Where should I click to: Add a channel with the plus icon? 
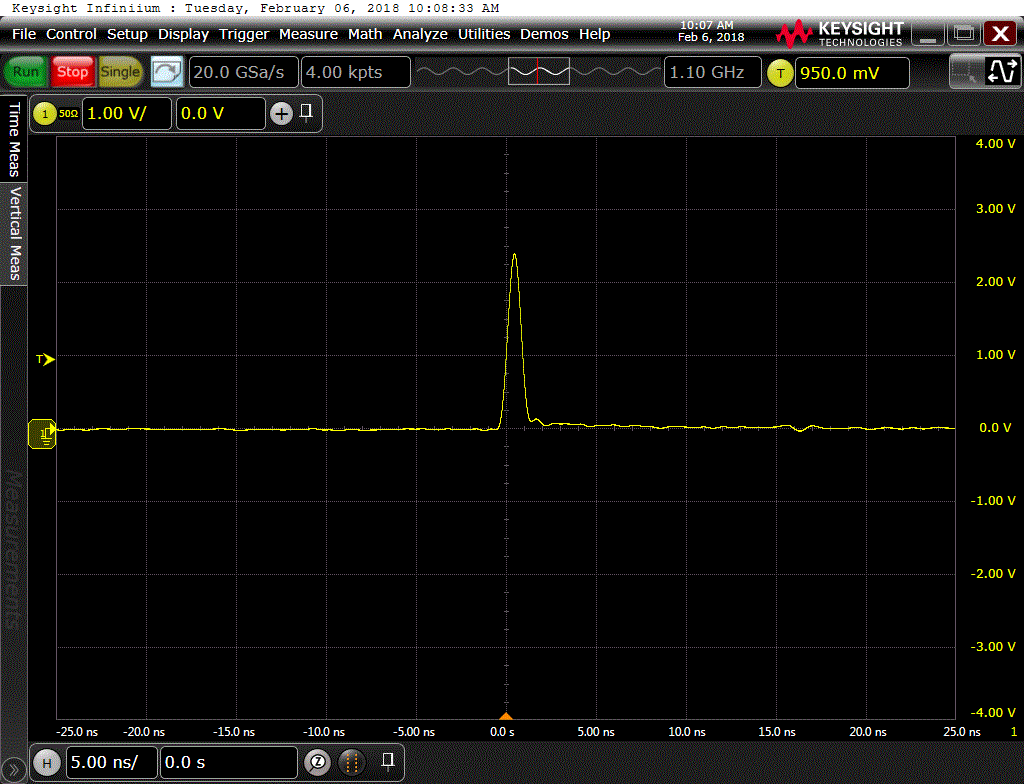[281, 114]
